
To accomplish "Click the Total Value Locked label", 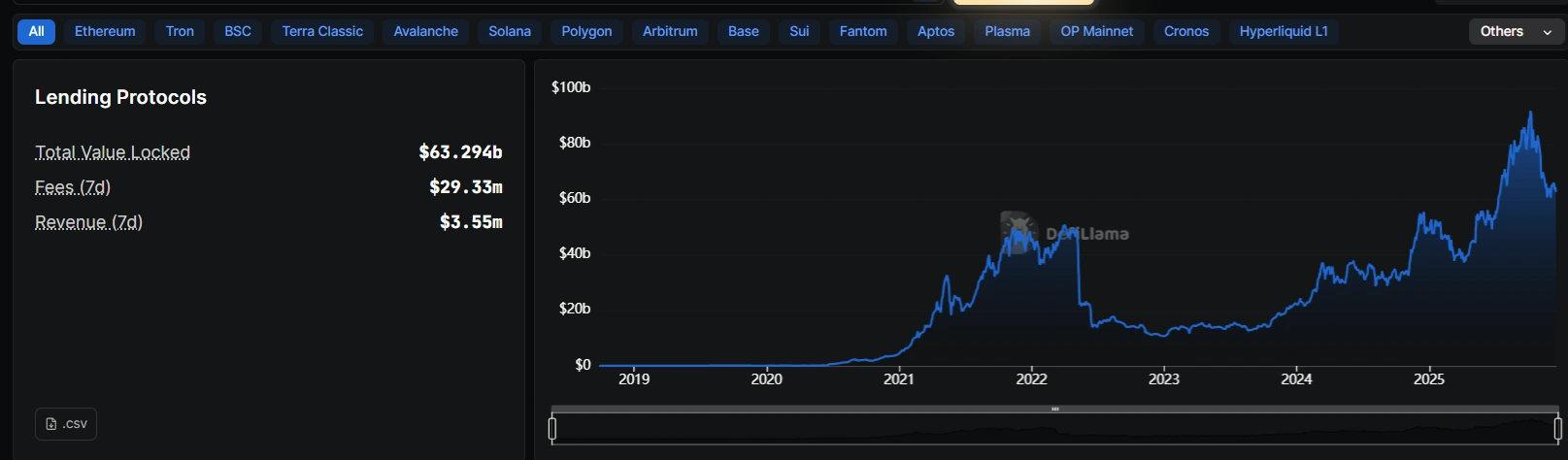I will 113,152.
